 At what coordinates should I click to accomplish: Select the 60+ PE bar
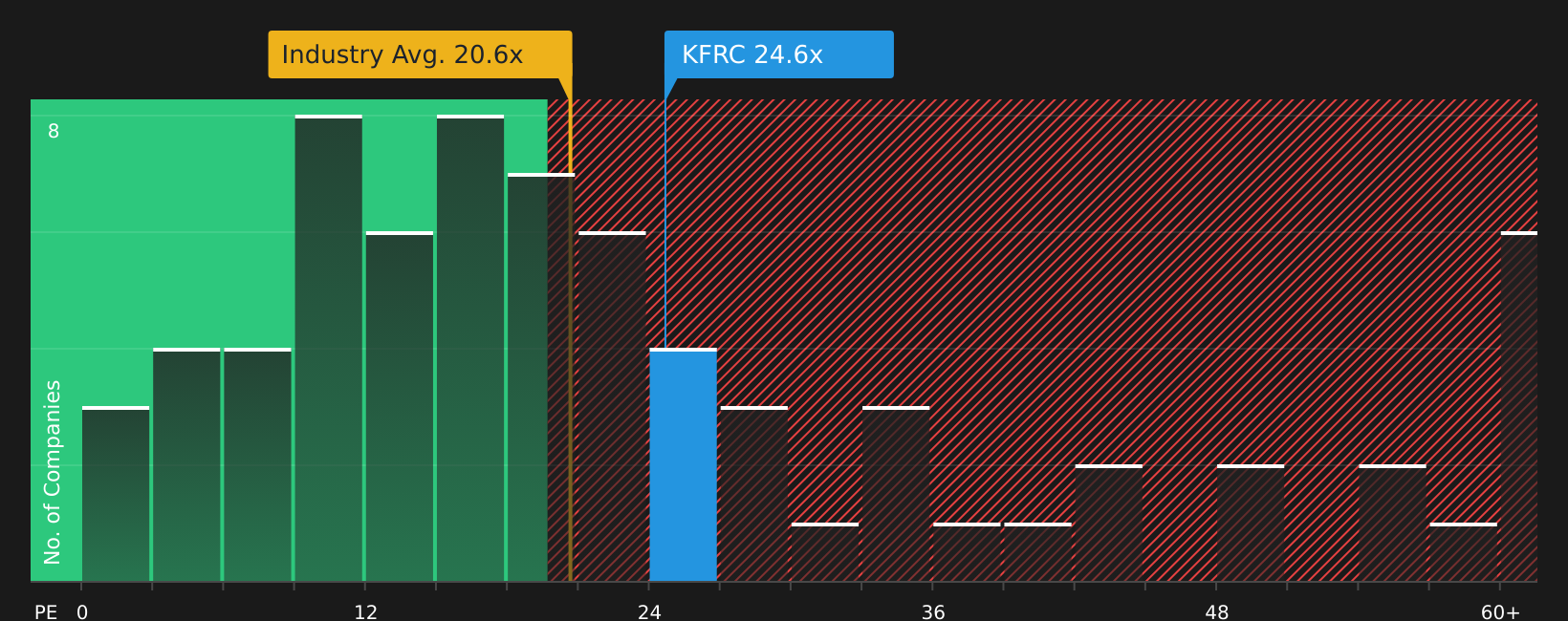[x=1519, y=406]
